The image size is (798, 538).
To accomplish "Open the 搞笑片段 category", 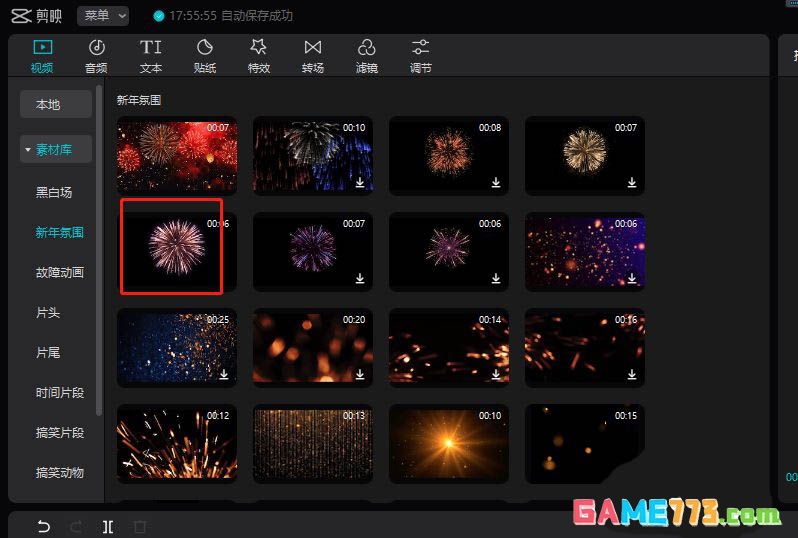I will coord(60,433).
